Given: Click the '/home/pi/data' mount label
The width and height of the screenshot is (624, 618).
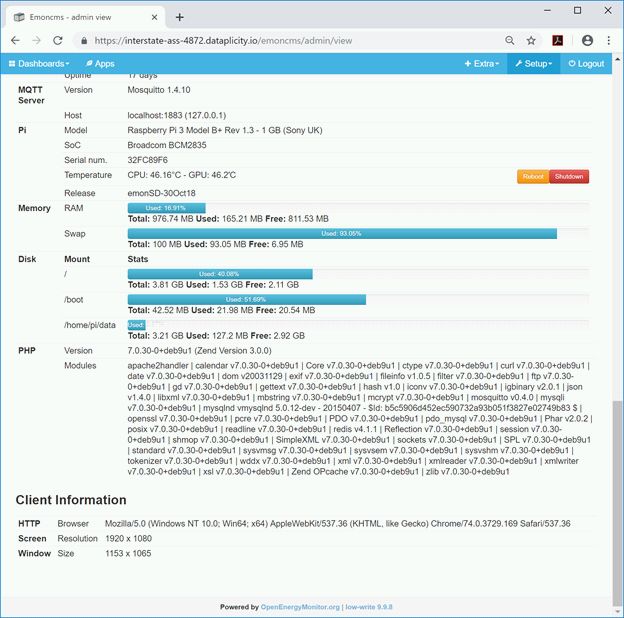Looking at the screenshot, I should coord(90,325).
